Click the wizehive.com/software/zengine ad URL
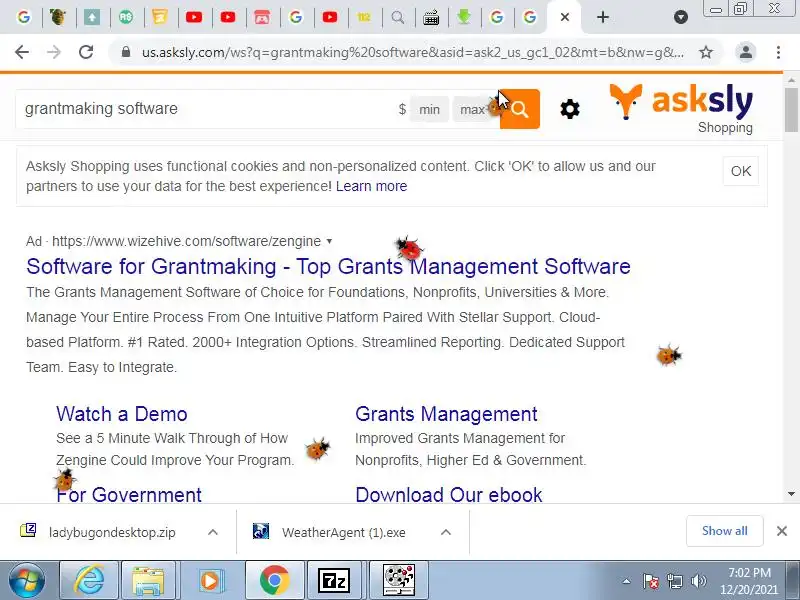The height and width of the screenshot is (600, 800). [x=186, y=241]
